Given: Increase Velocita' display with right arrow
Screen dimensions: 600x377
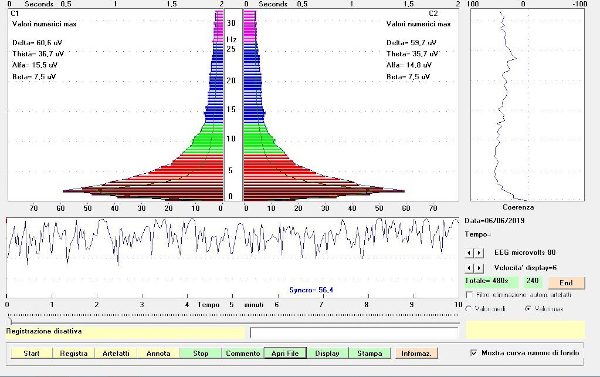Looking at the screenshot, I should 479,268.
